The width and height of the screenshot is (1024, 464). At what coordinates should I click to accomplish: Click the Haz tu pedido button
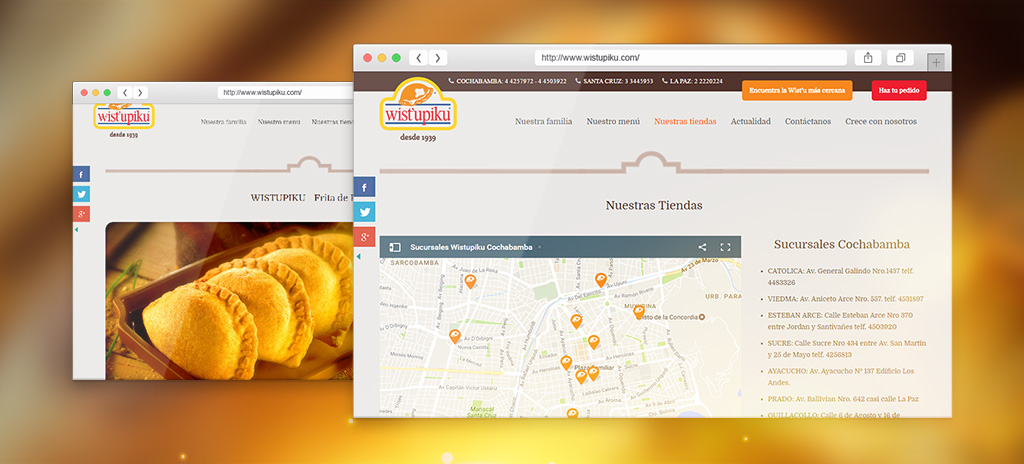[x=898, y=90]
